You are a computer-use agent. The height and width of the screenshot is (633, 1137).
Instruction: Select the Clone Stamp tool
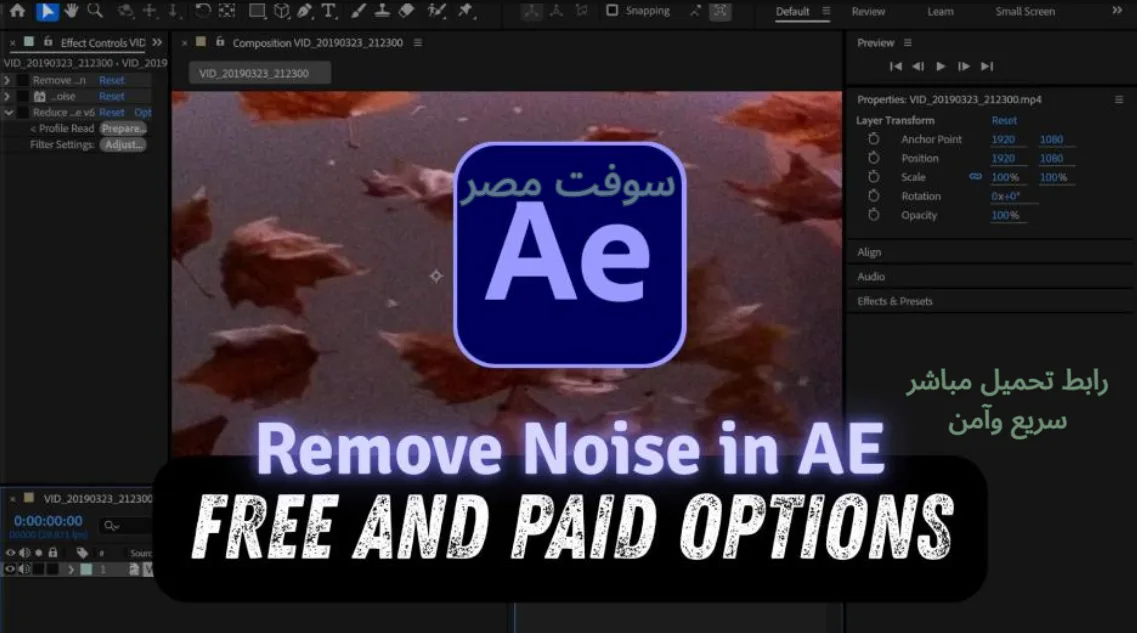[382, 11]
